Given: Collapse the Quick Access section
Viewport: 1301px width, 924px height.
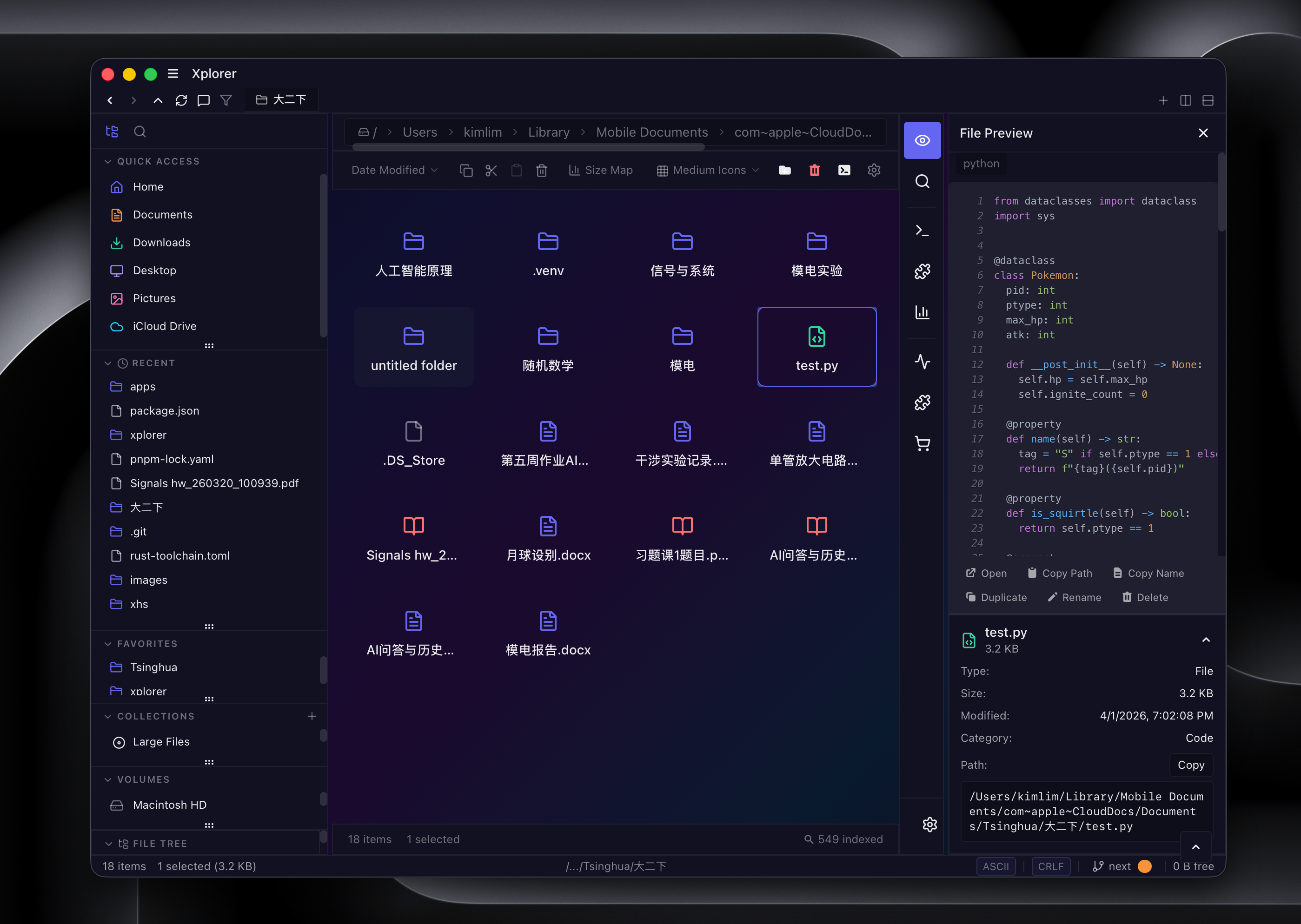Looking at the screenshot, I should click(x=108, y=162).
